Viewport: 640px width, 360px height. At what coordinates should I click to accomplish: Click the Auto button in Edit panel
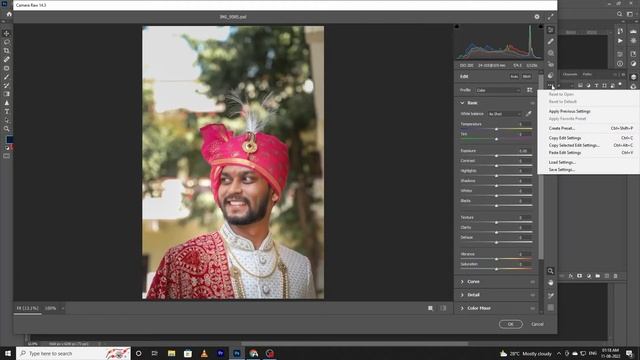514,76
